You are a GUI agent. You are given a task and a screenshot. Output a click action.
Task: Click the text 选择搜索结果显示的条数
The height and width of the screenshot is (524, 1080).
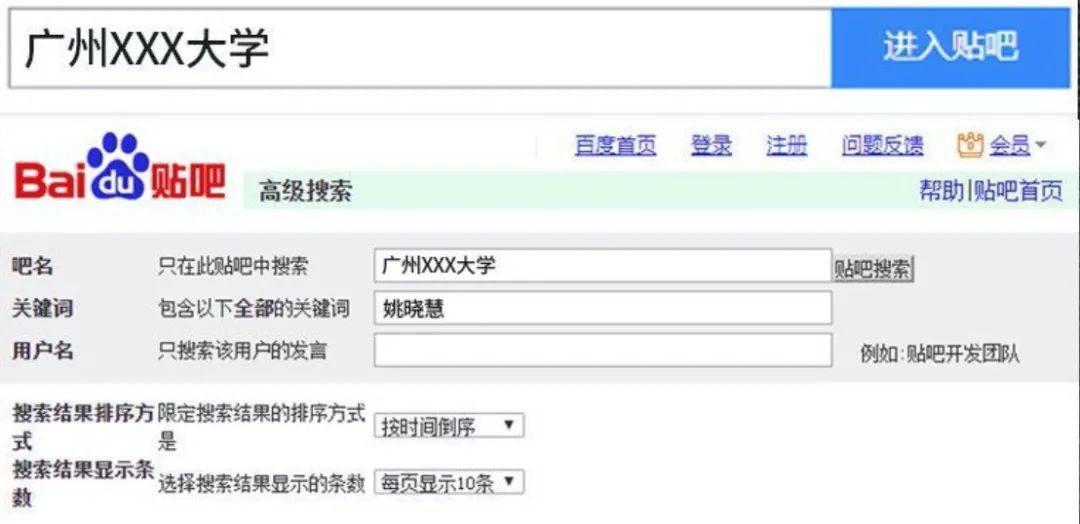coord(261,483)
